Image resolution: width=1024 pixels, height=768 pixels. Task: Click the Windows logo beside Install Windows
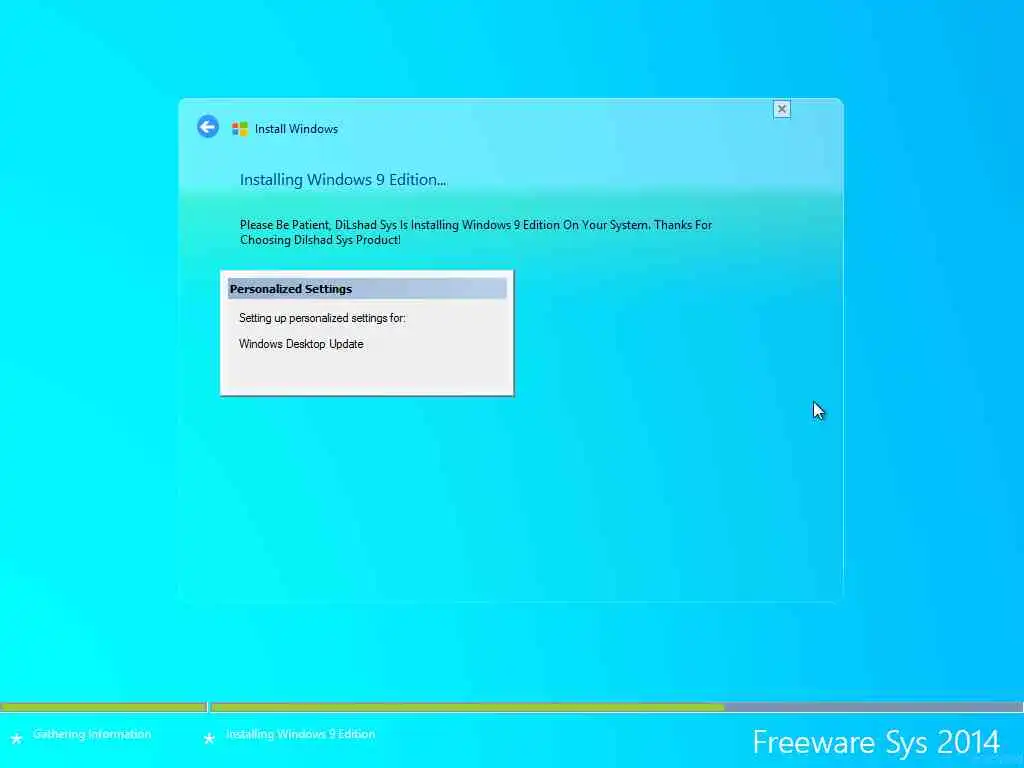240,129
